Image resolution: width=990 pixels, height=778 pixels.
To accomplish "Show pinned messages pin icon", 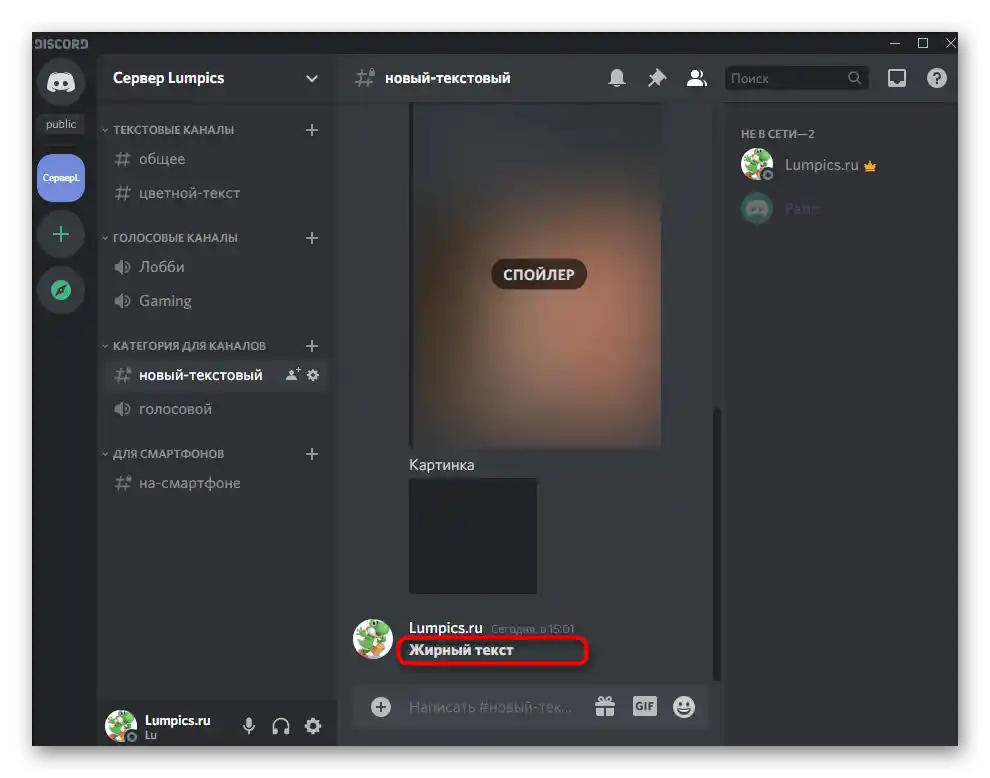I will (x=657, y=78).
